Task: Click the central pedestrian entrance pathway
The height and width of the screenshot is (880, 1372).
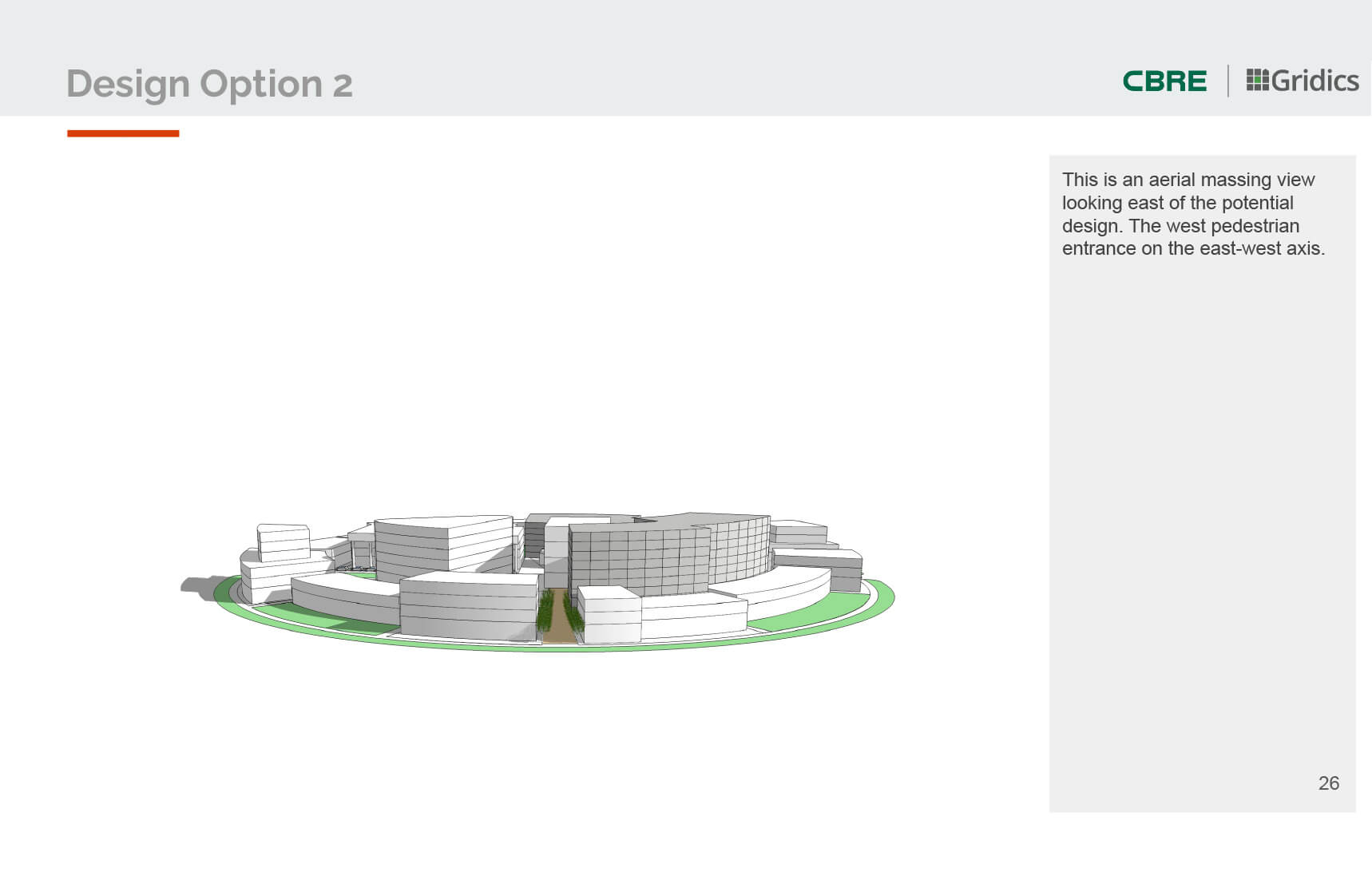Action: click(559, 616)
